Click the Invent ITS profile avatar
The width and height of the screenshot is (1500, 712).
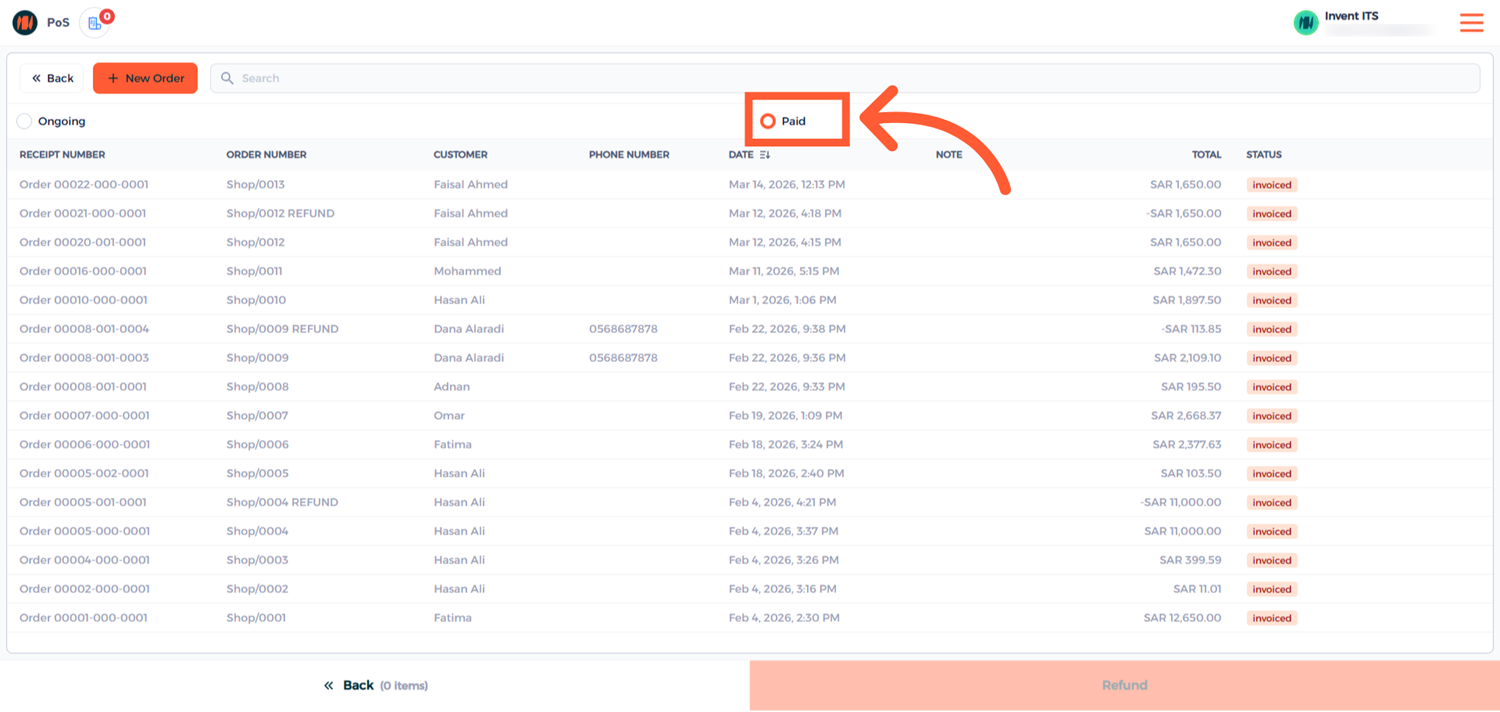[x=1306, y=22]
